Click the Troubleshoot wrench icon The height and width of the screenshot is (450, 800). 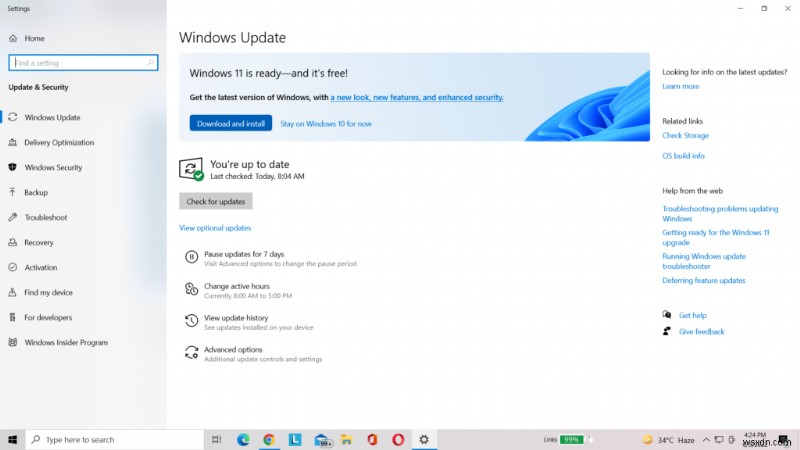pyautogui.click(x=13, y=217)
